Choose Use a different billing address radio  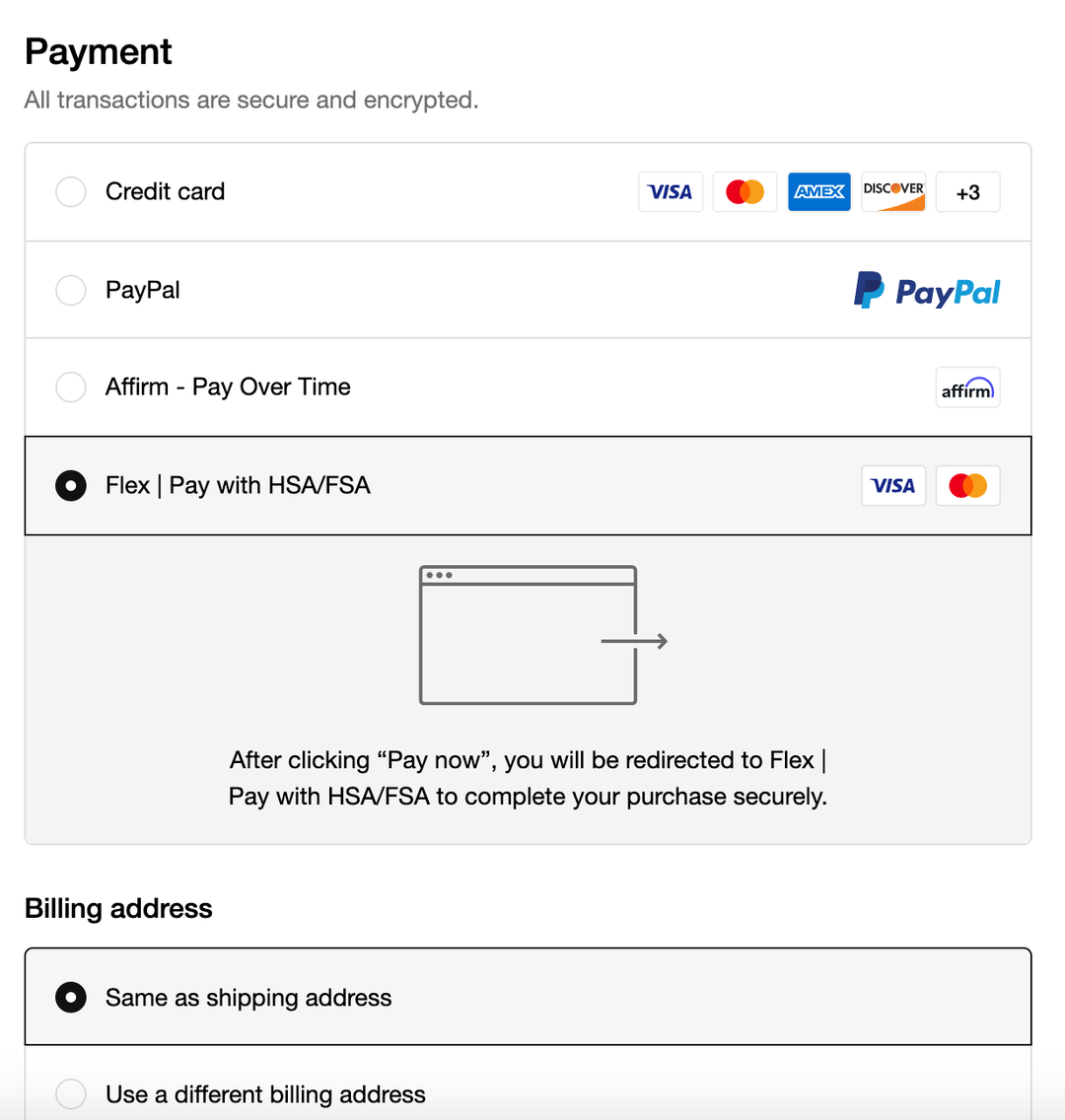pyautogui.click(x=71, y=1094)
